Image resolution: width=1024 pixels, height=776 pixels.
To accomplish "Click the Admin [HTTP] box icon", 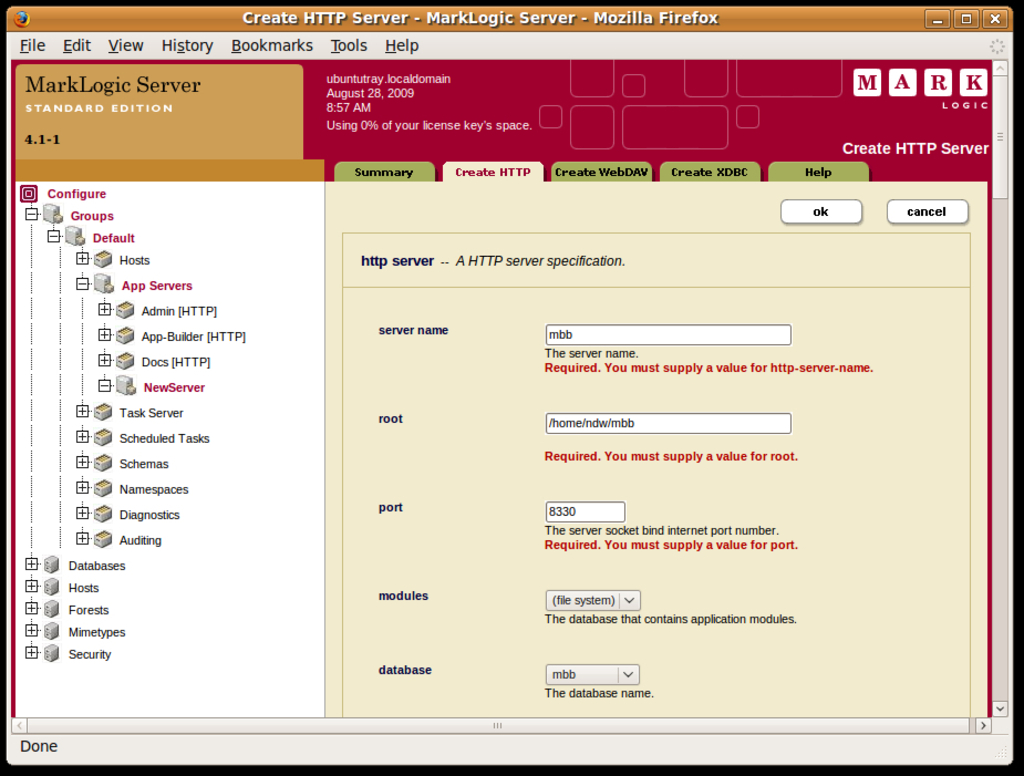I will [125, 310].
